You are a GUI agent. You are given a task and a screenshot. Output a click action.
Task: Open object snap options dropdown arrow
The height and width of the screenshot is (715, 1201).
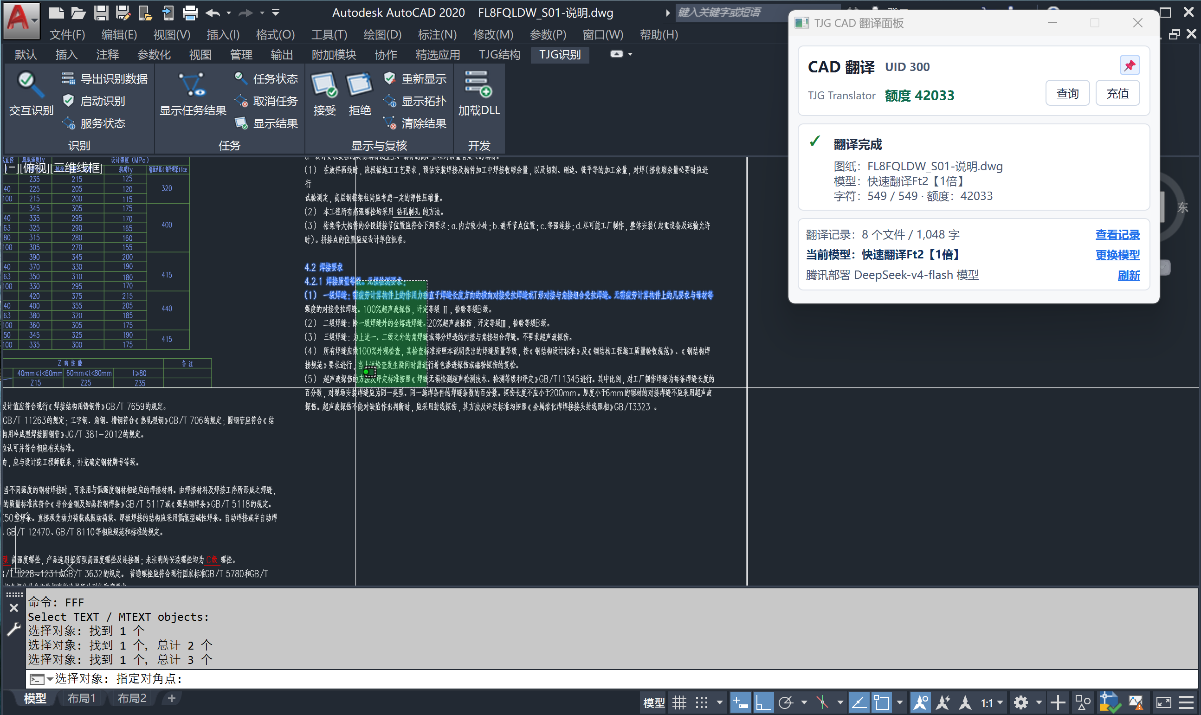point(900,702)
